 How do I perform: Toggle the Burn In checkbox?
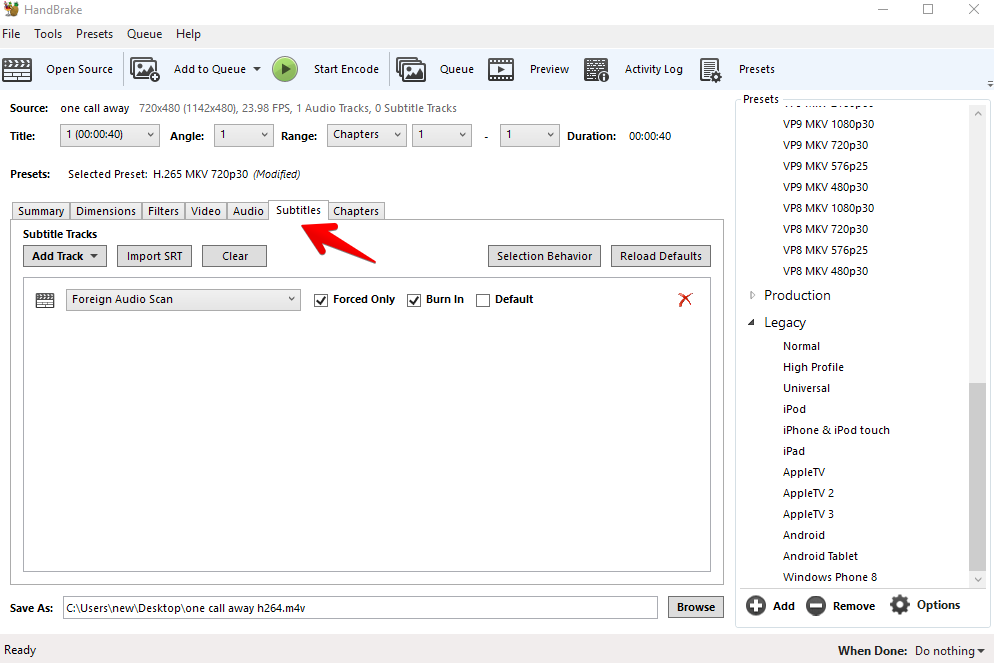414,300
